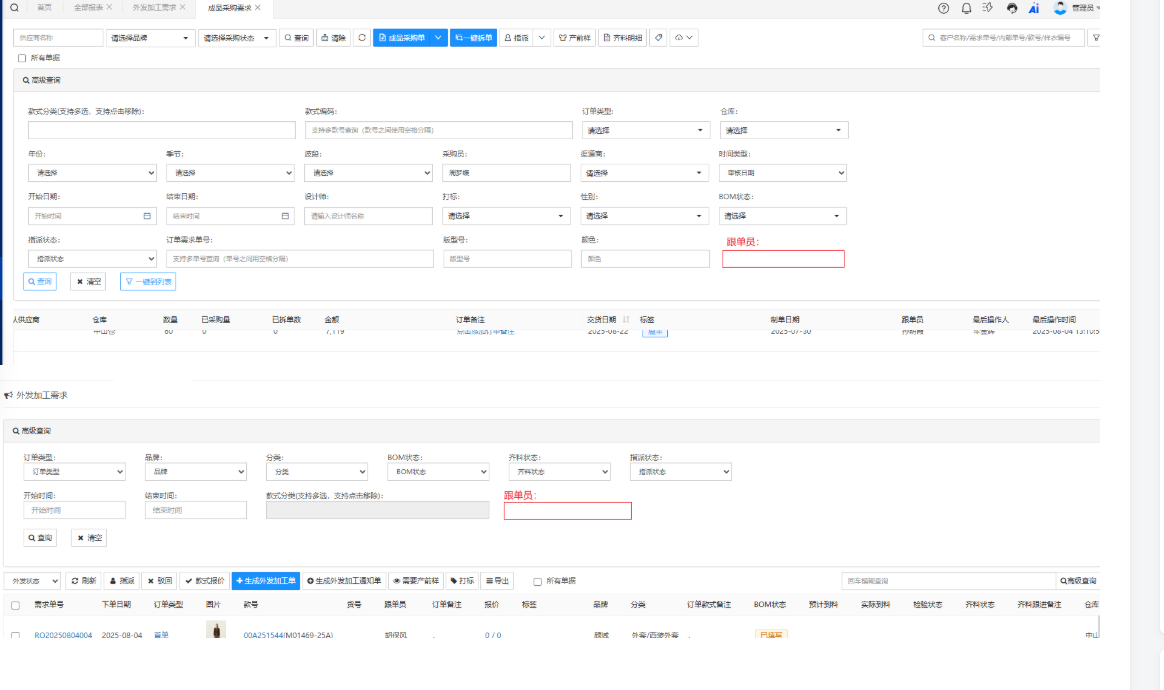This screenshot has width=1164, height=690.
Task: Open the 齐料状态 dropdown
Action: pos(559,472)
